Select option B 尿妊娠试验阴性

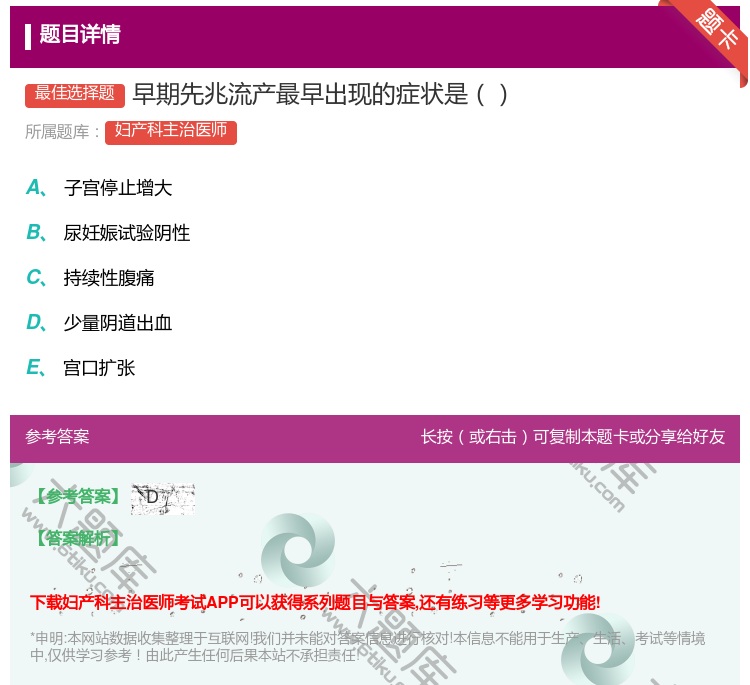click(x=108, y=233)
